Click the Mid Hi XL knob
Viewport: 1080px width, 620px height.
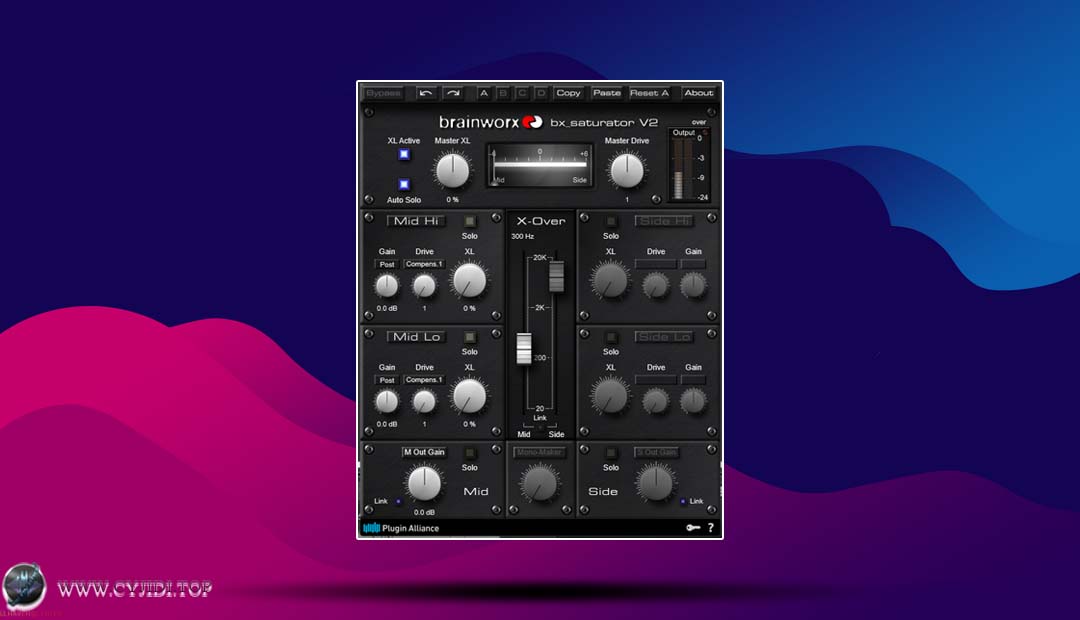469,280
